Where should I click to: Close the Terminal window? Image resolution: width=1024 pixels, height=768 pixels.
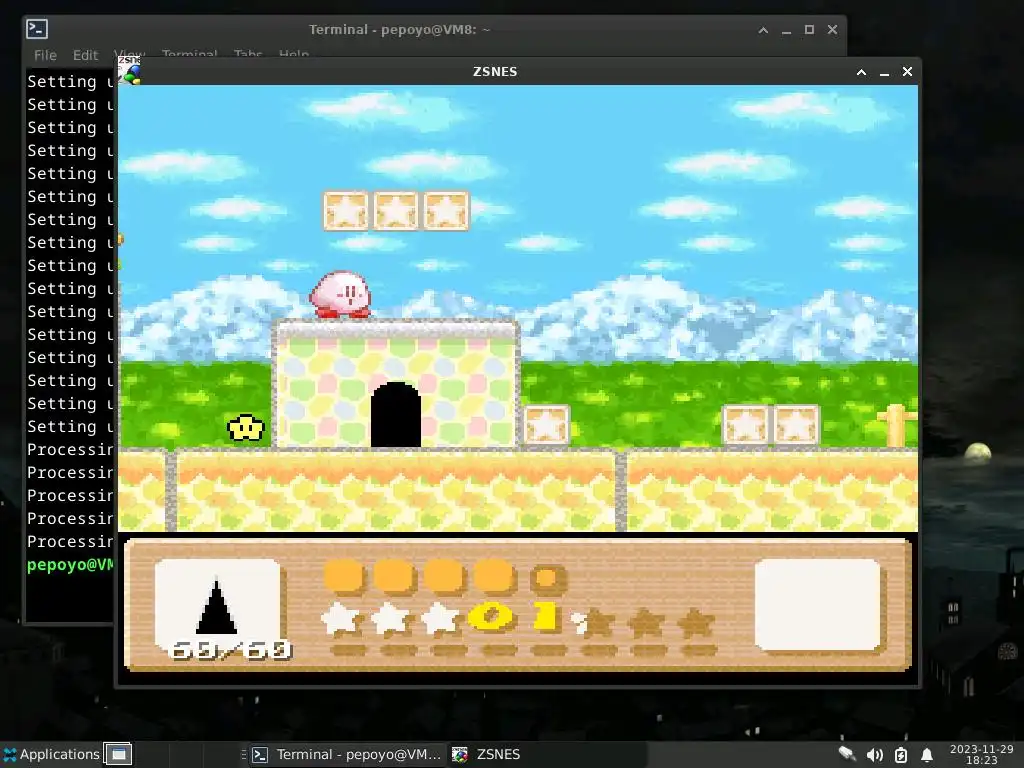coord(832,29)
